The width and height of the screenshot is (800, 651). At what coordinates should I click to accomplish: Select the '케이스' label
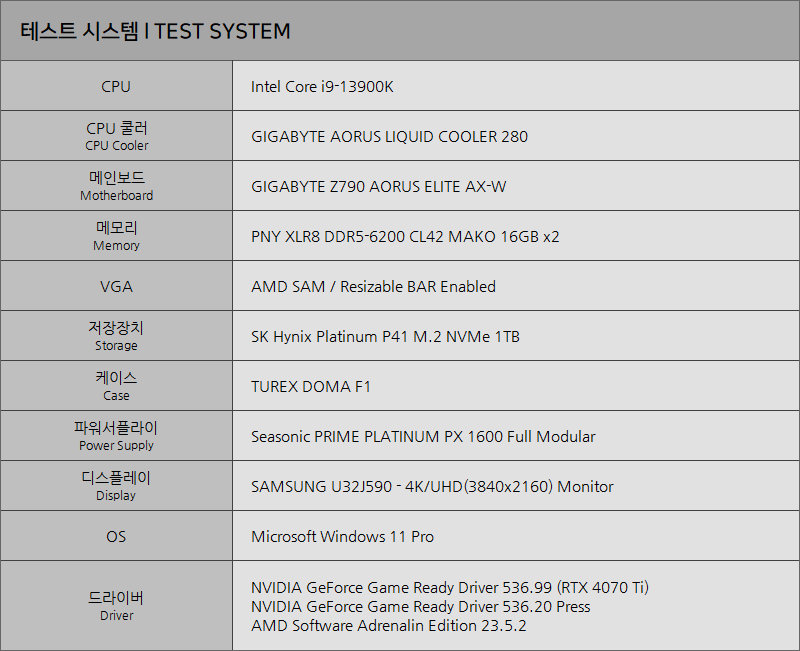[x=116, y=378]
